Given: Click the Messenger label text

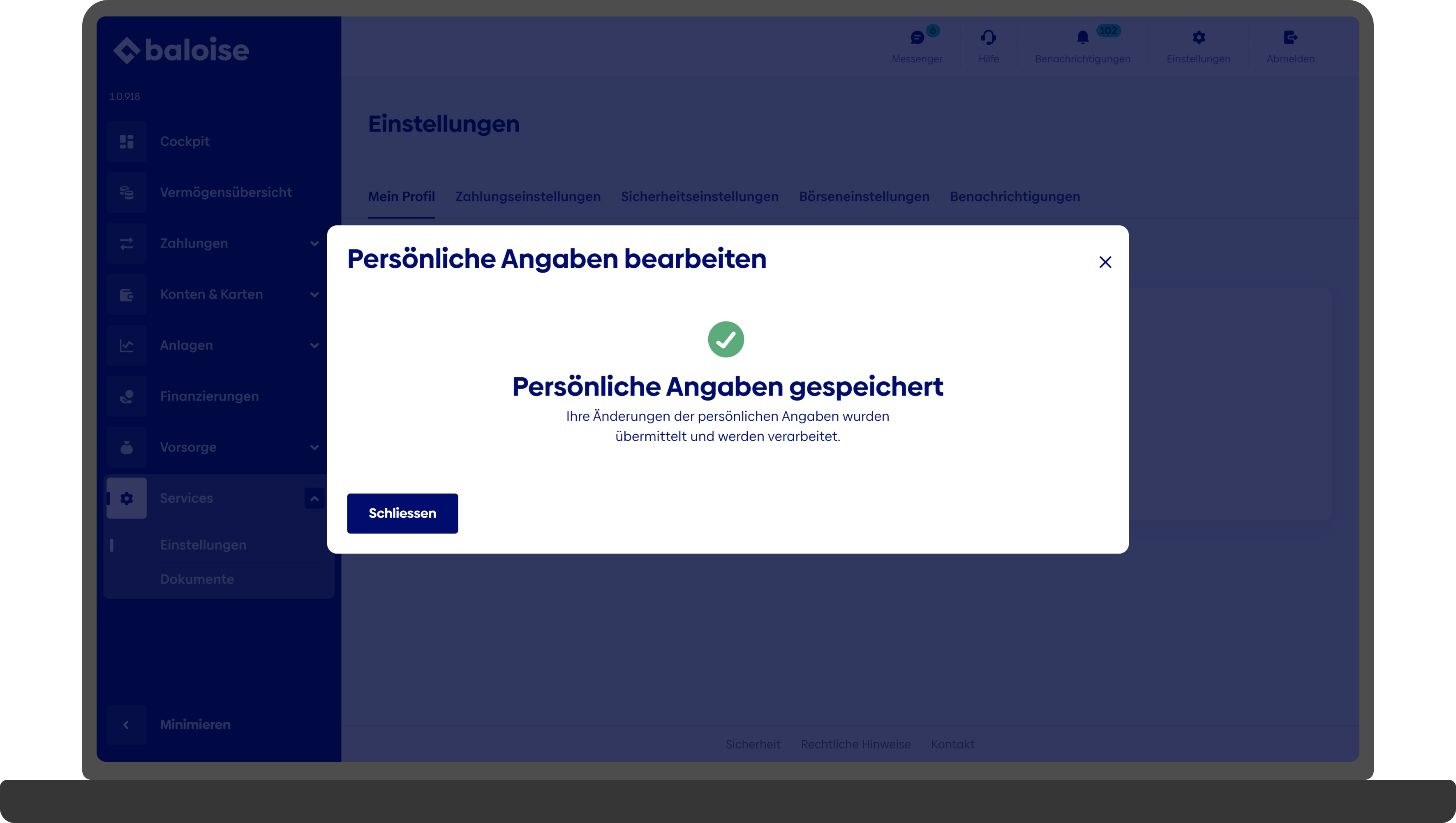Looking at the screenshot, I should 917,59.
